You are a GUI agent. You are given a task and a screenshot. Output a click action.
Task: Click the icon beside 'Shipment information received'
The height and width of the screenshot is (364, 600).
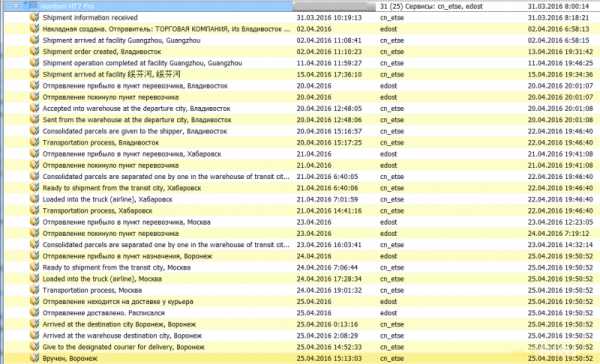point(34,18)
